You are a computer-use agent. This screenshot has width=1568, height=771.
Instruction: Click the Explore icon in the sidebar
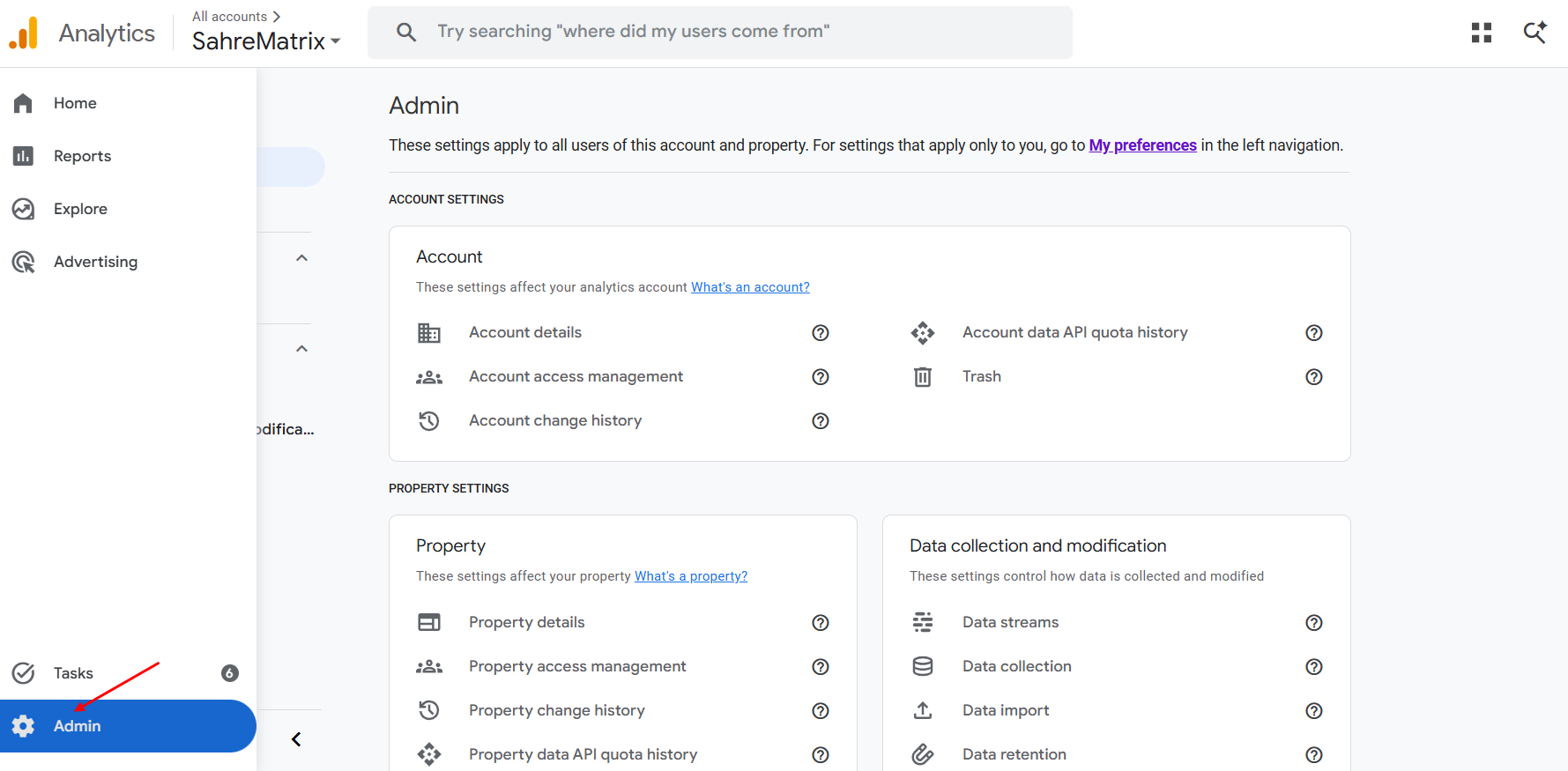coord(23,209)
